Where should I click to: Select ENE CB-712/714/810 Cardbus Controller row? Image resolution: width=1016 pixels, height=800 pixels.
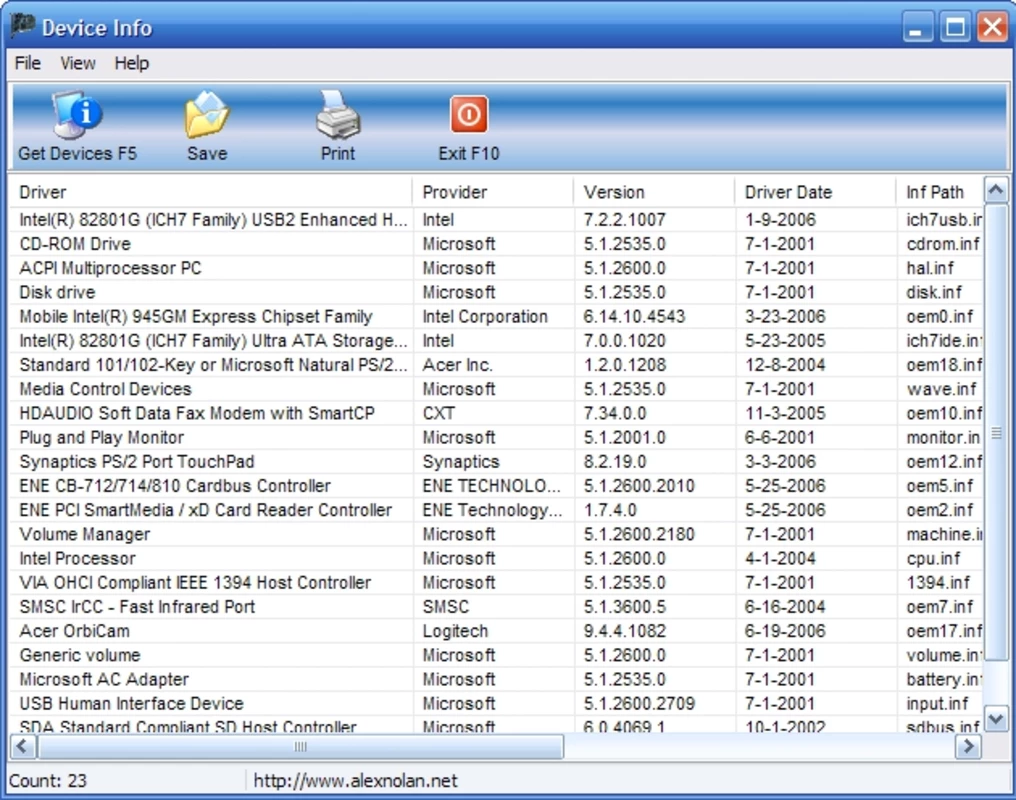point(496,485)
